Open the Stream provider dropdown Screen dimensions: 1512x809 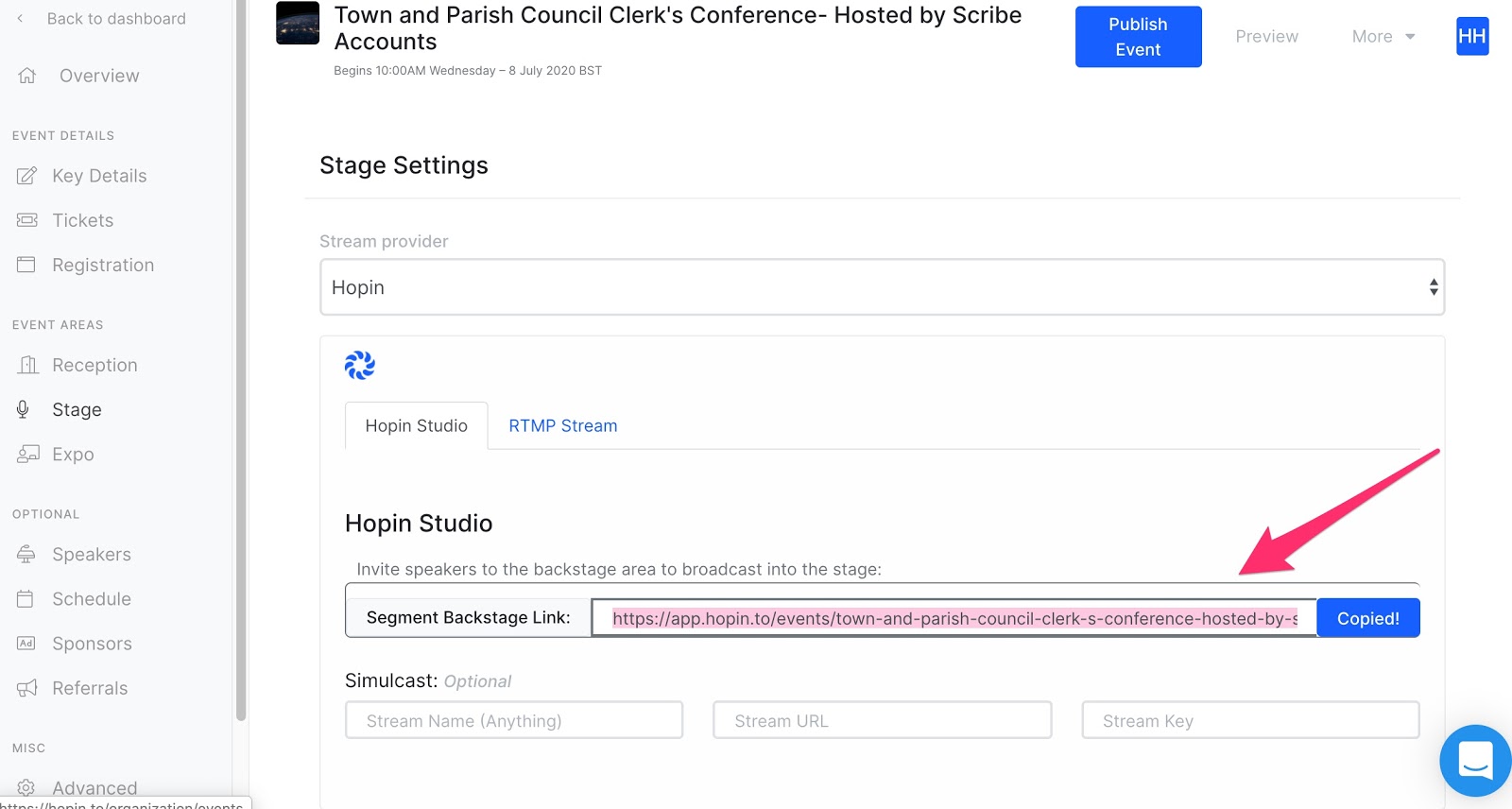[883, 287]
